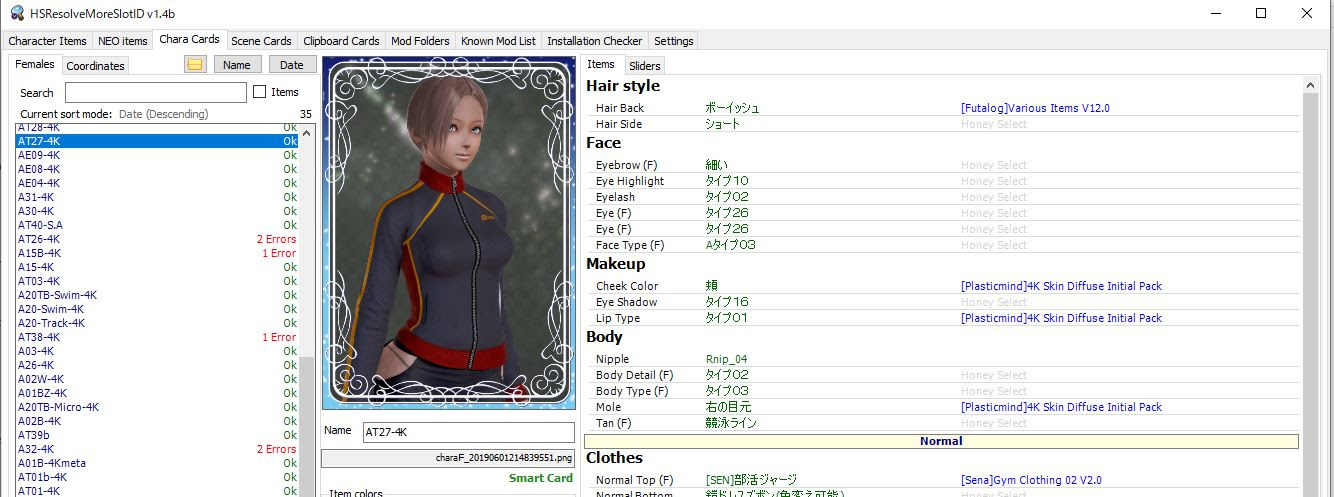This screenshot has width=1334, height=497.
Task: Click into the Search input field
Action: (156, 92)
